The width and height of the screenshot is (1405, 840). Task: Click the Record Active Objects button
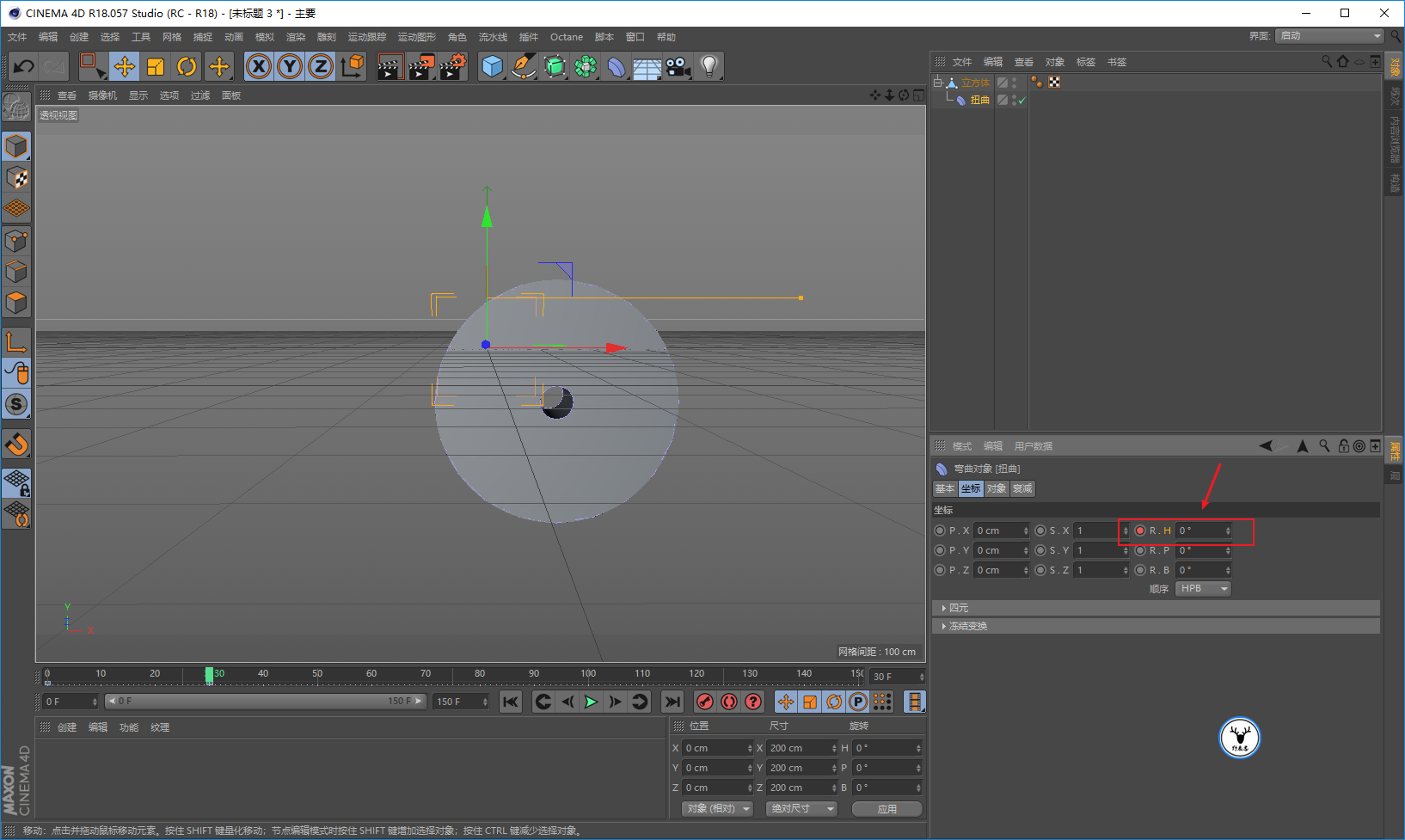pos(705,702)
